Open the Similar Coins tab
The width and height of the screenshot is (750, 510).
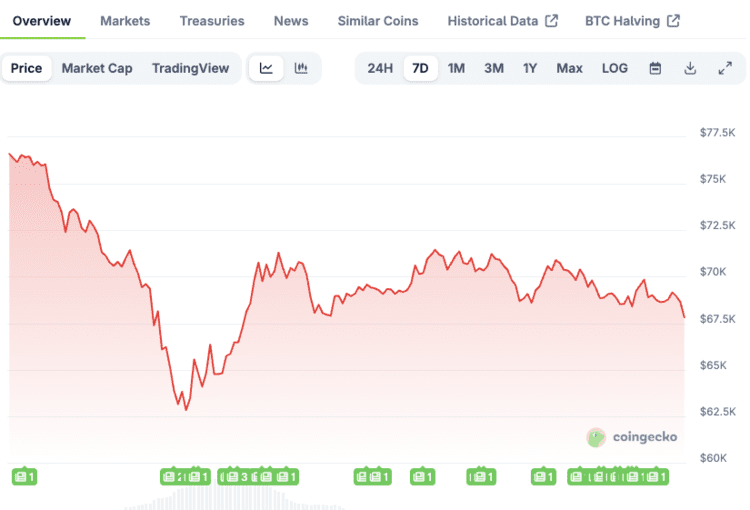point(378,20)
